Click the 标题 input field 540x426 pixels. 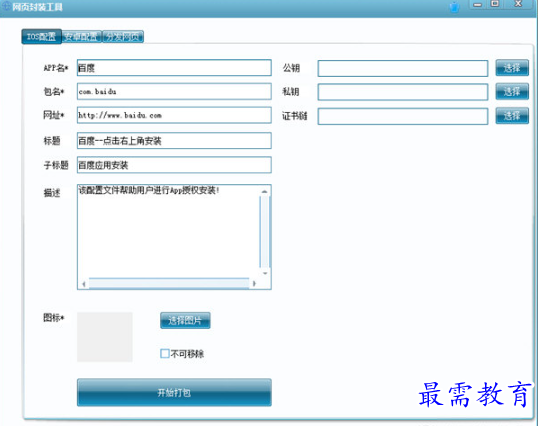click(174, 141)
